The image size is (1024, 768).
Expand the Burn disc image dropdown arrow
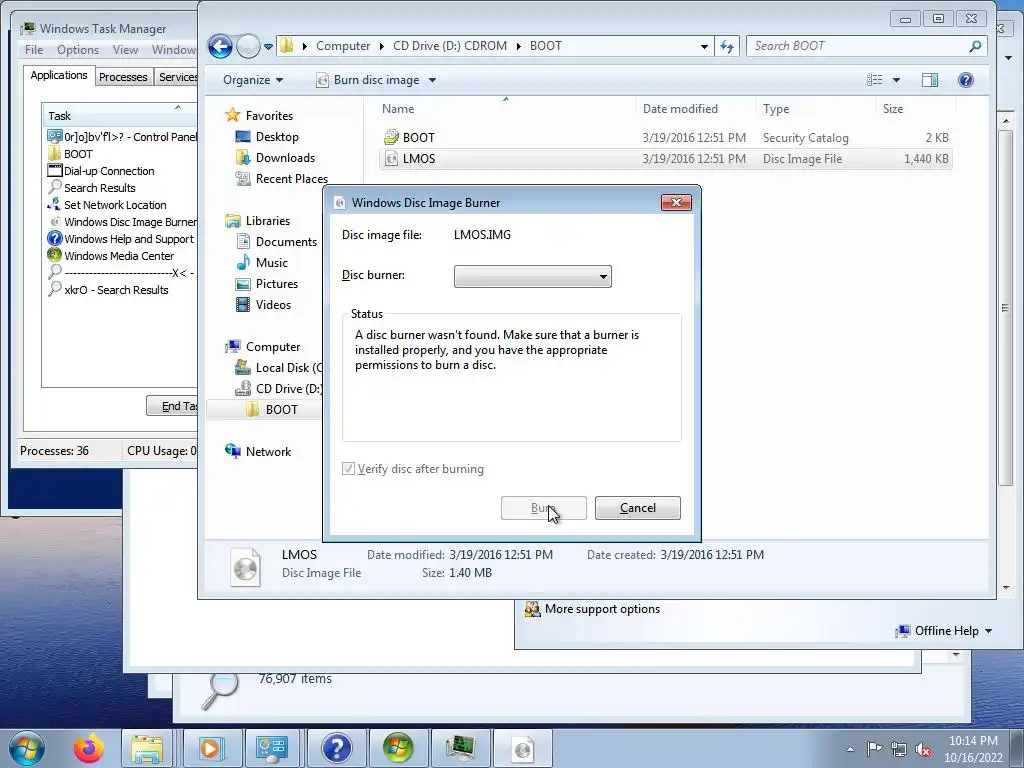point(432,80)
